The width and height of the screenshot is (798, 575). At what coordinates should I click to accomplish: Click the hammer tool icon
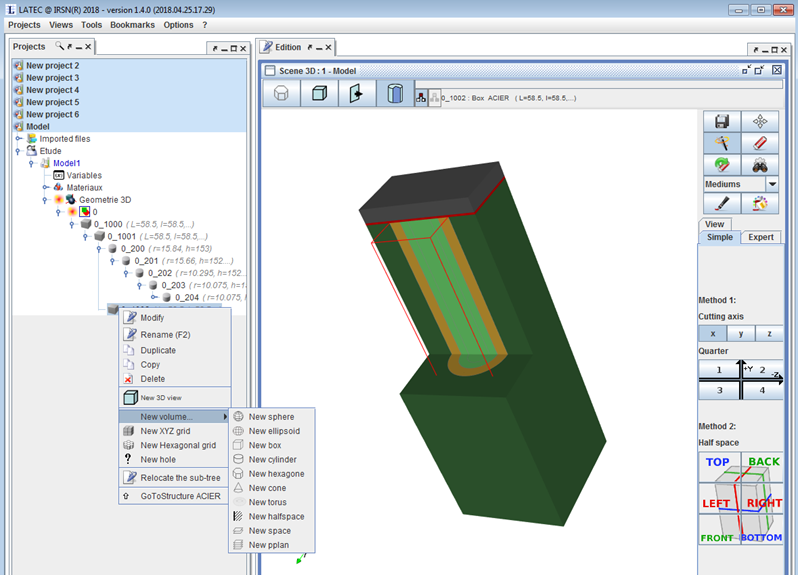click(x=722, y=143)
